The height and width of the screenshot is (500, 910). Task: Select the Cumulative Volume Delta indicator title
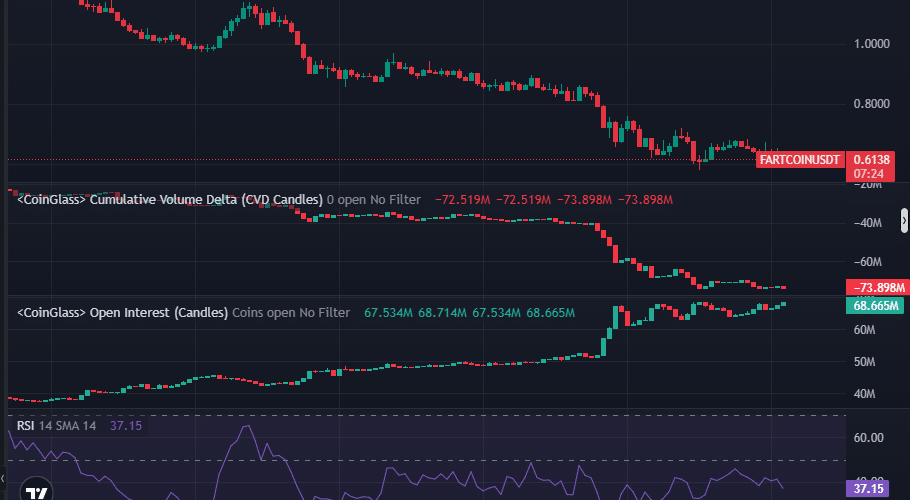(x=170, y=200)
